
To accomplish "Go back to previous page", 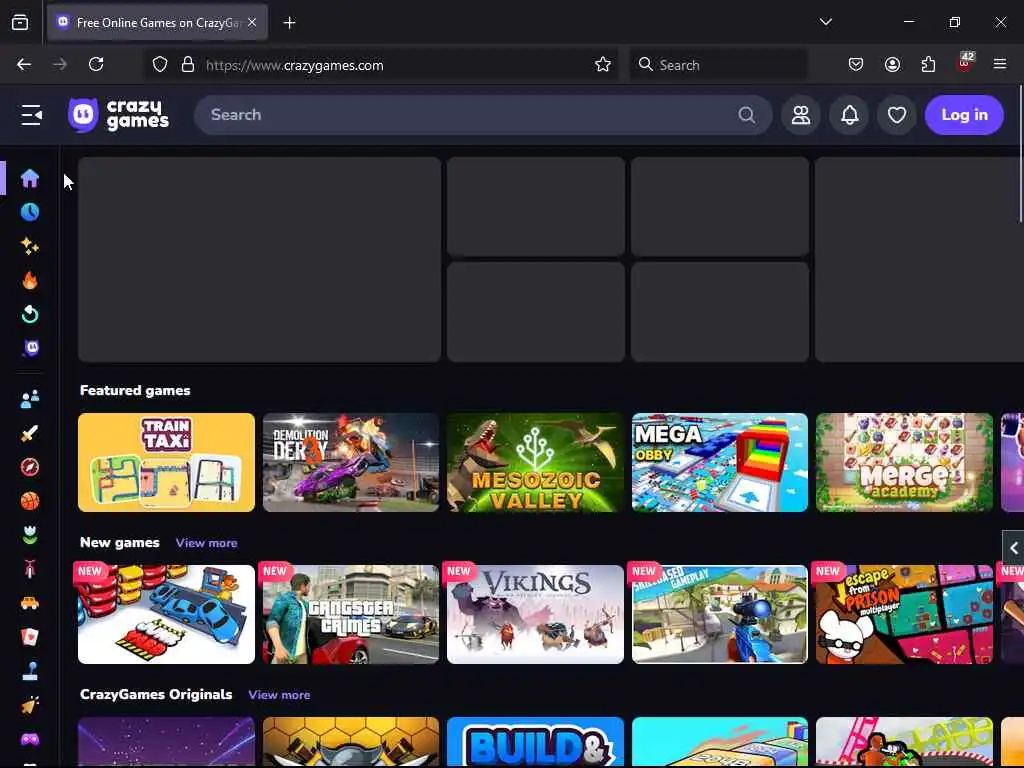I will click(x=24, y=64).
